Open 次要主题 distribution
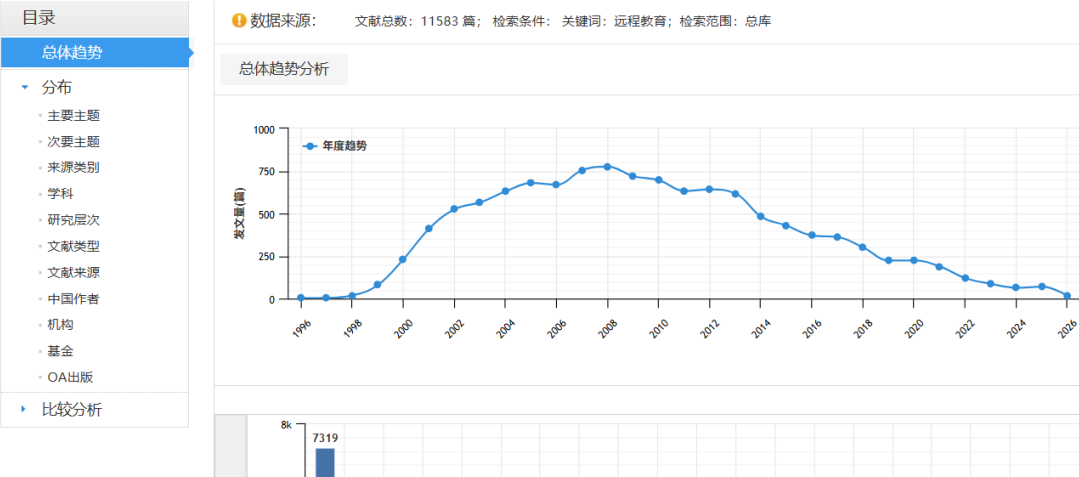Viewport: 1079px width, 477px height. click(74, 142)
